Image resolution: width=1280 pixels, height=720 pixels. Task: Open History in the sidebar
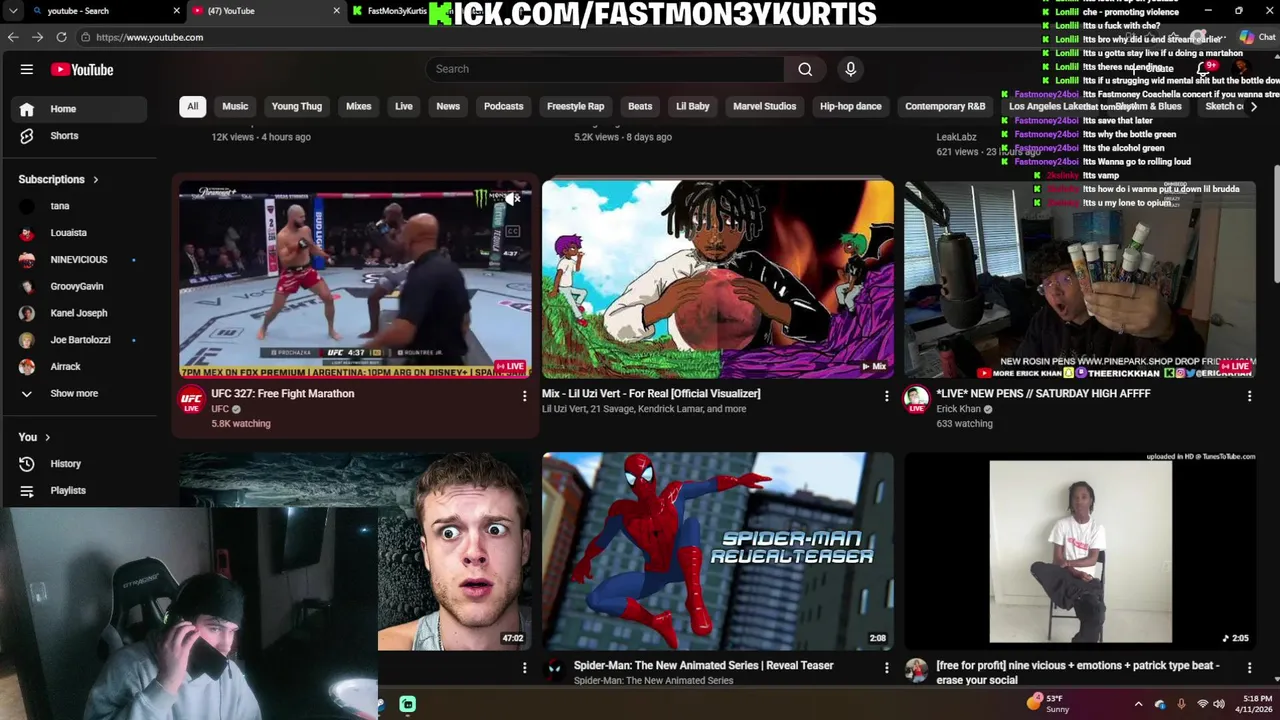(78, 464)
